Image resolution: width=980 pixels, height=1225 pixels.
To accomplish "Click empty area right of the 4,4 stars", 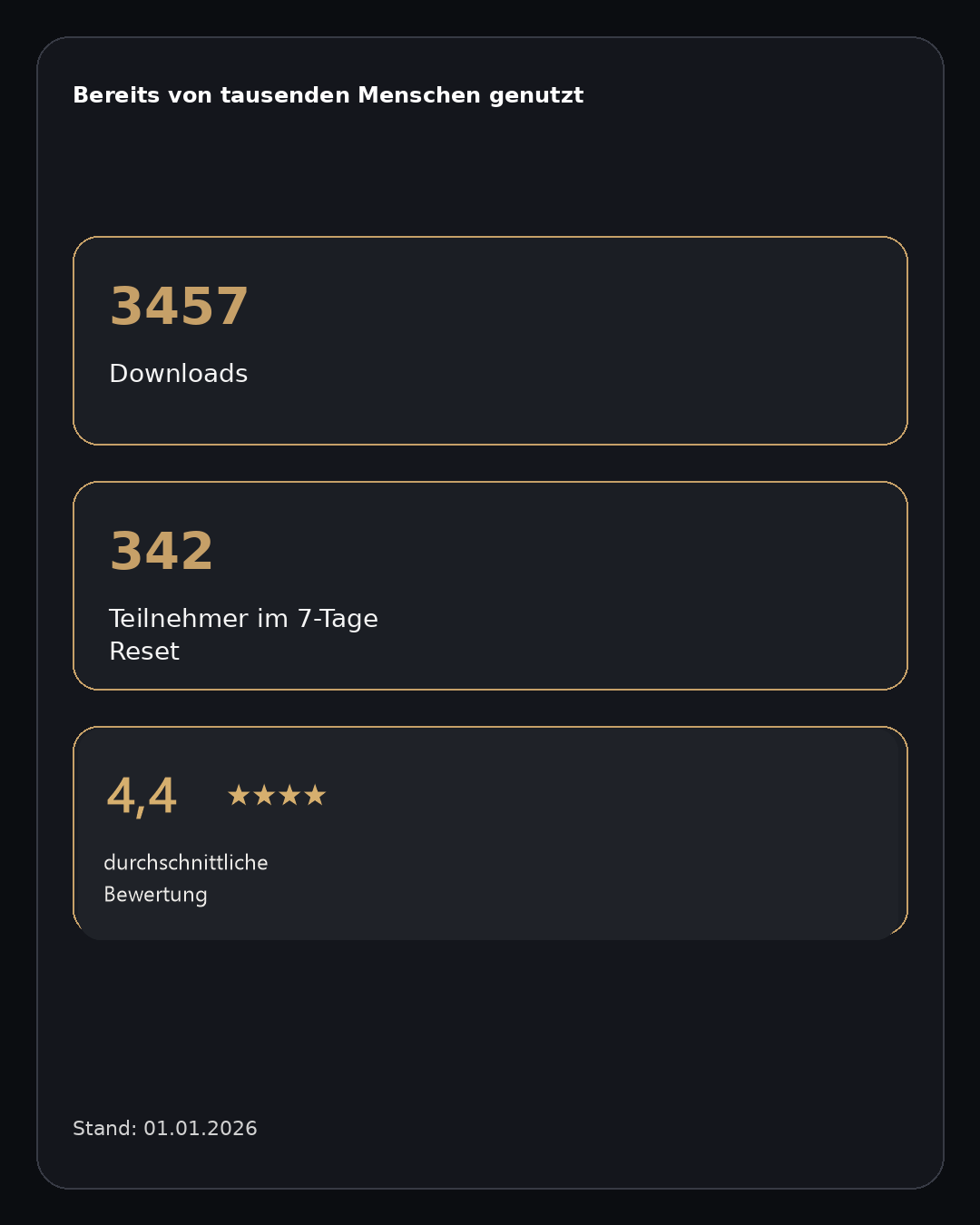I will [x=590, y=796].
